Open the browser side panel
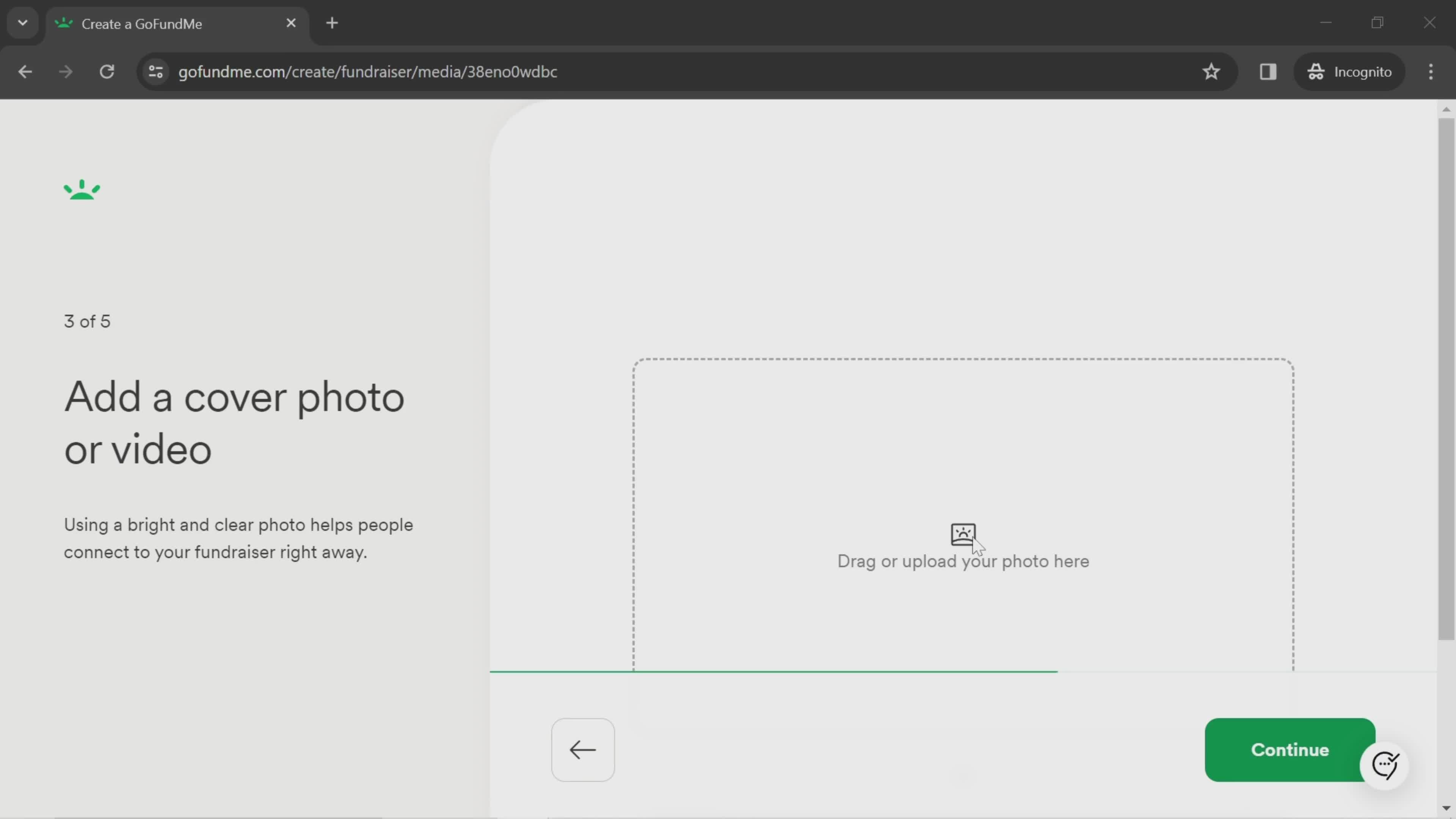 click(x=1268, y=72)
